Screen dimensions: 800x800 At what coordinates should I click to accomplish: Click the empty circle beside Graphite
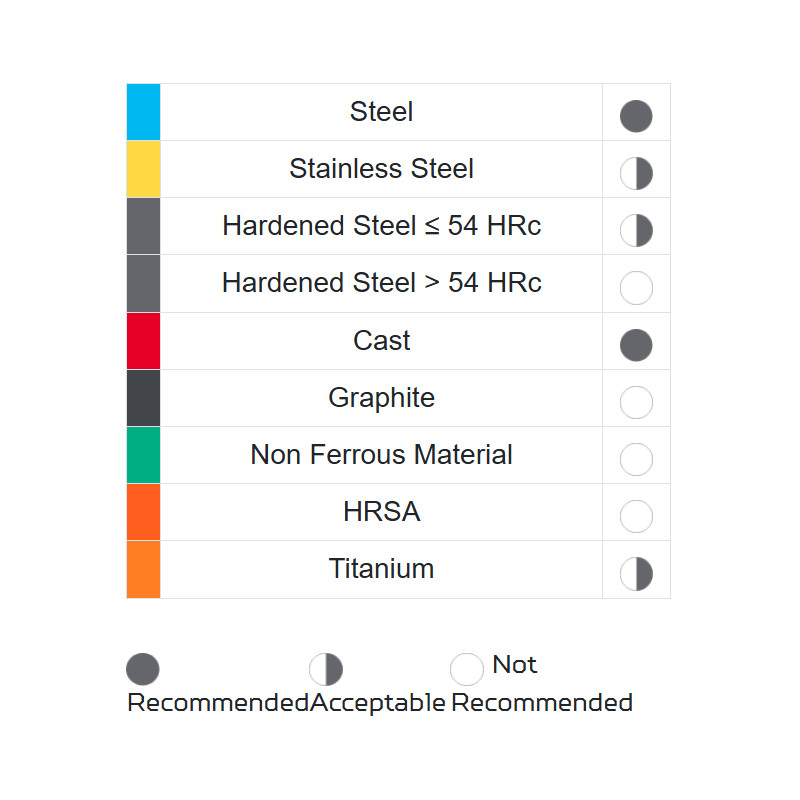(x=636, y=402)
